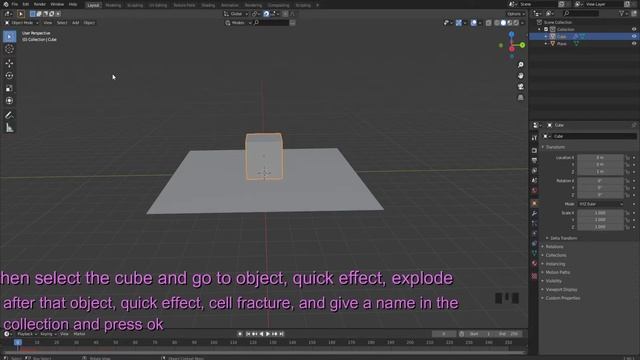
Task: Uncheck the Collection exclude checkbox
Action: click(546, 29)
